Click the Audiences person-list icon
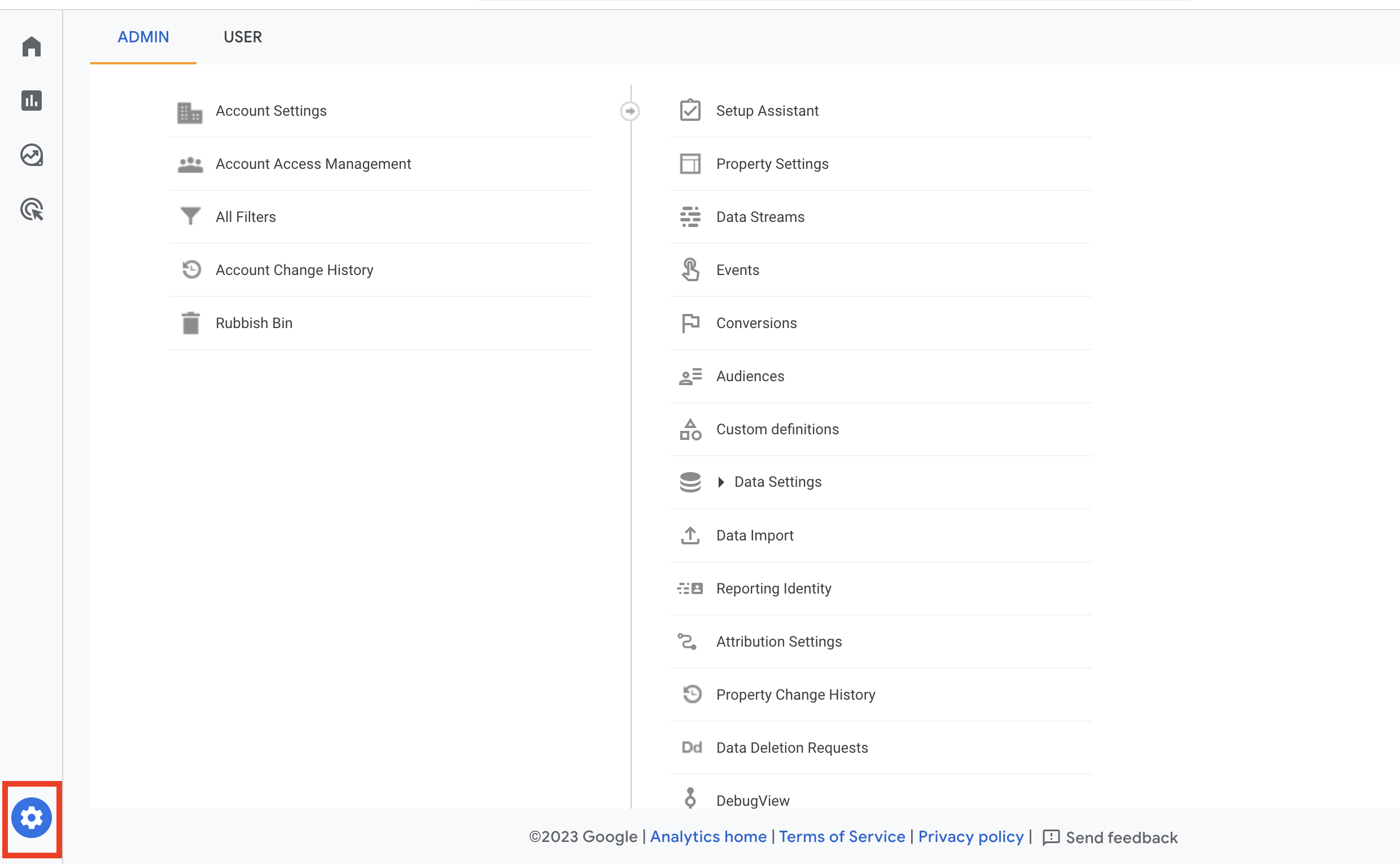 (x=690, y=376)
